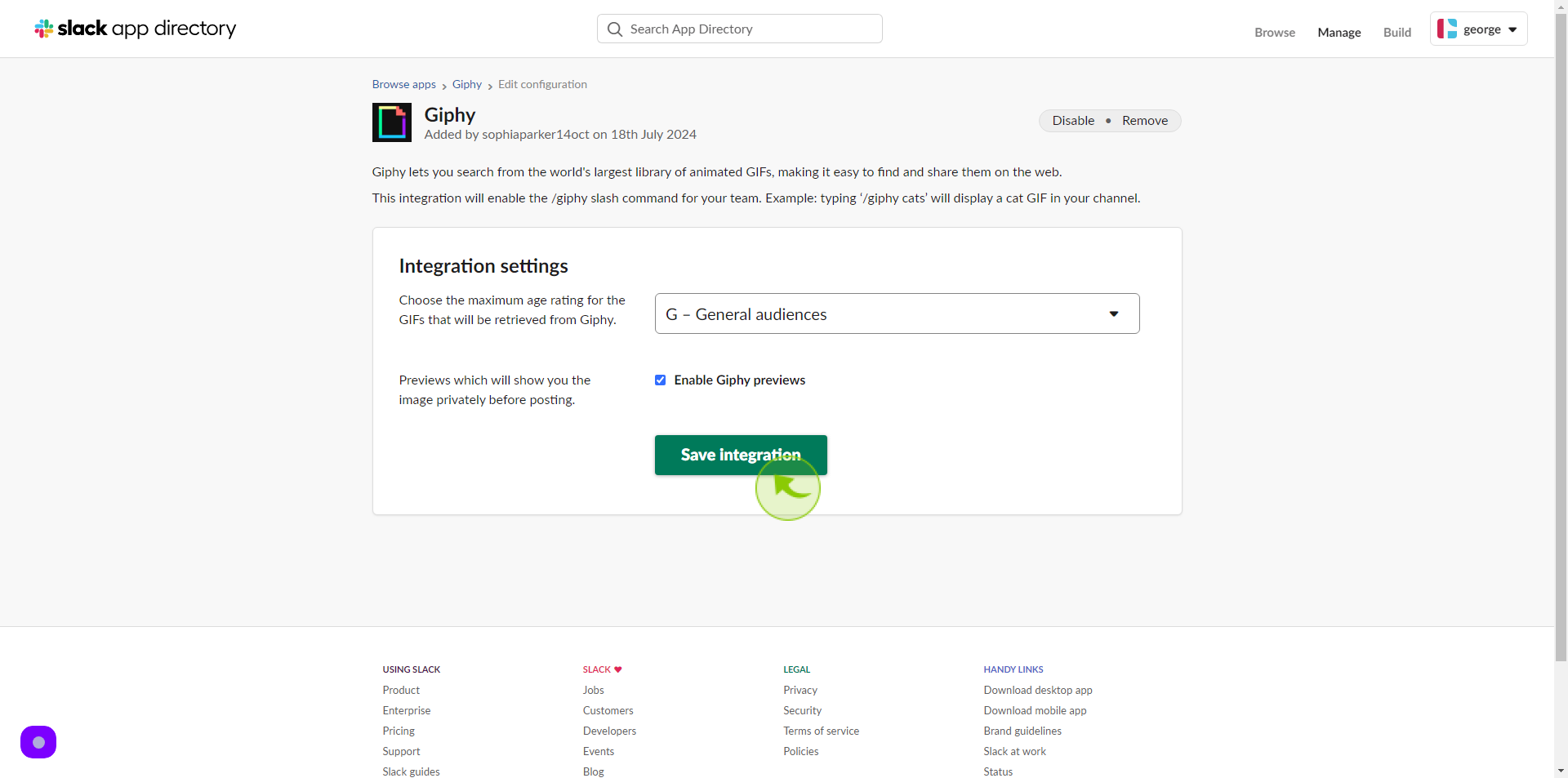This screenshot has height=778, width=1568.
Task: Open the Slack guides footer link
Action: tap(411, 771)
